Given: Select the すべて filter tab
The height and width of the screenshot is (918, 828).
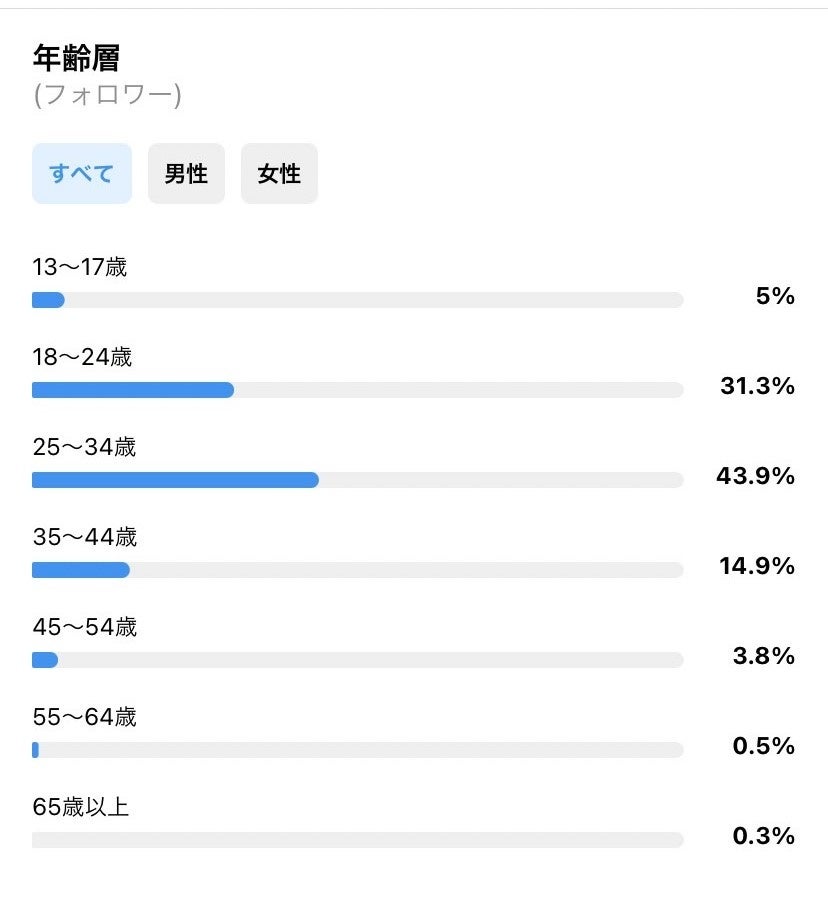Looking at the screenshot, I should [x=82, y=174].
